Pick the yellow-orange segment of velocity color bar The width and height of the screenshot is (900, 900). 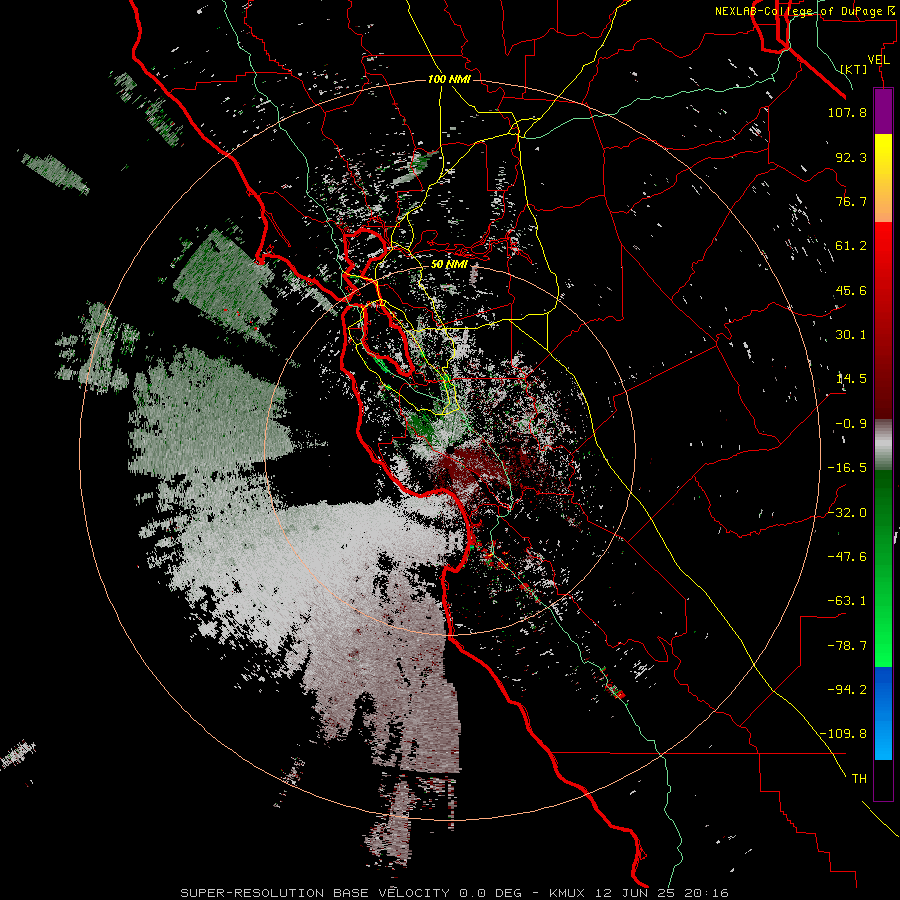coord(883,178)
